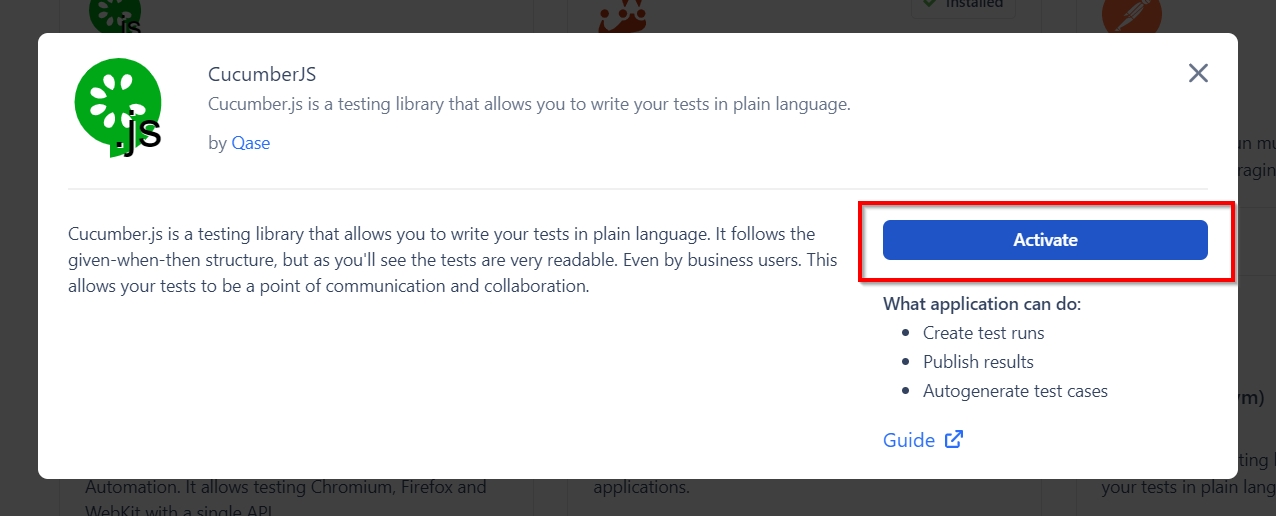The height and width of the screenshot is (516, 1276).
Task: Open the Guide link
Action: pos(909,440)
